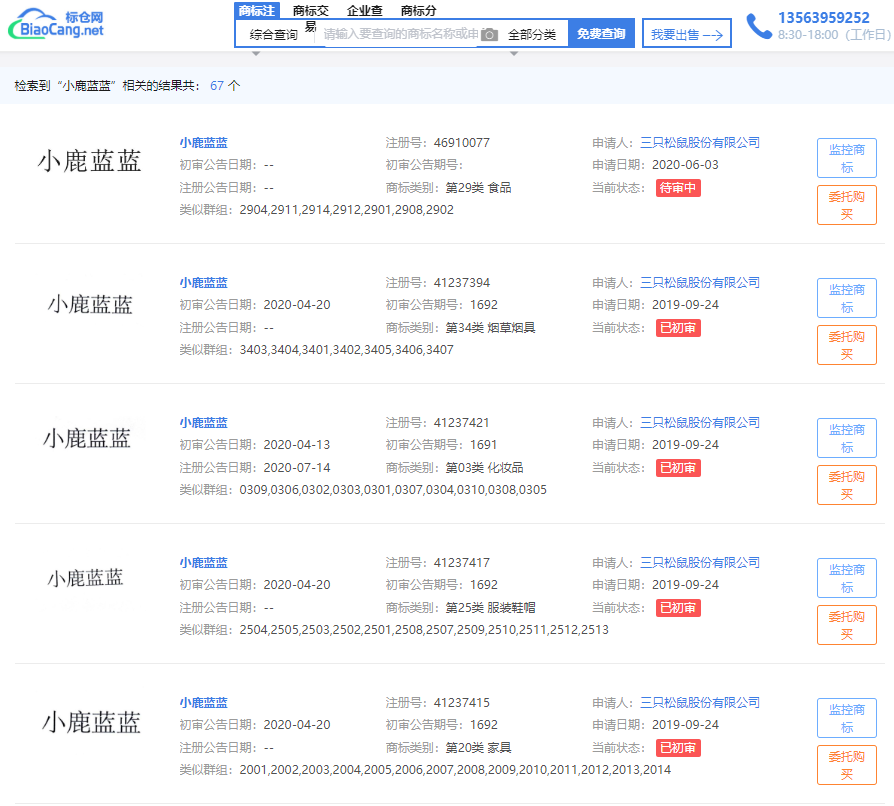Open trademark image for registration 41237415
Viewport: 894px width, 806px height.
point(91,722)
